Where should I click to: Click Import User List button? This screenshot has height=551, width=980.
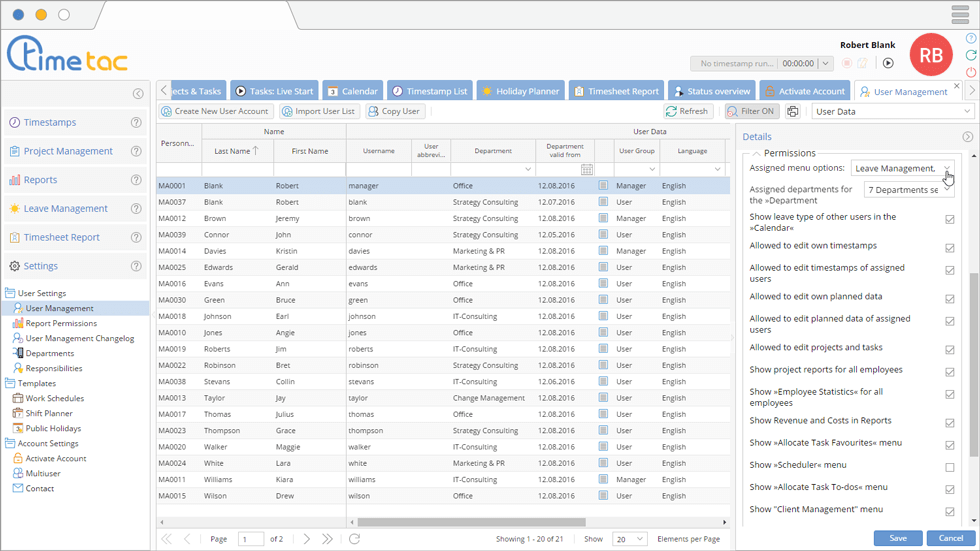(319, 111)
